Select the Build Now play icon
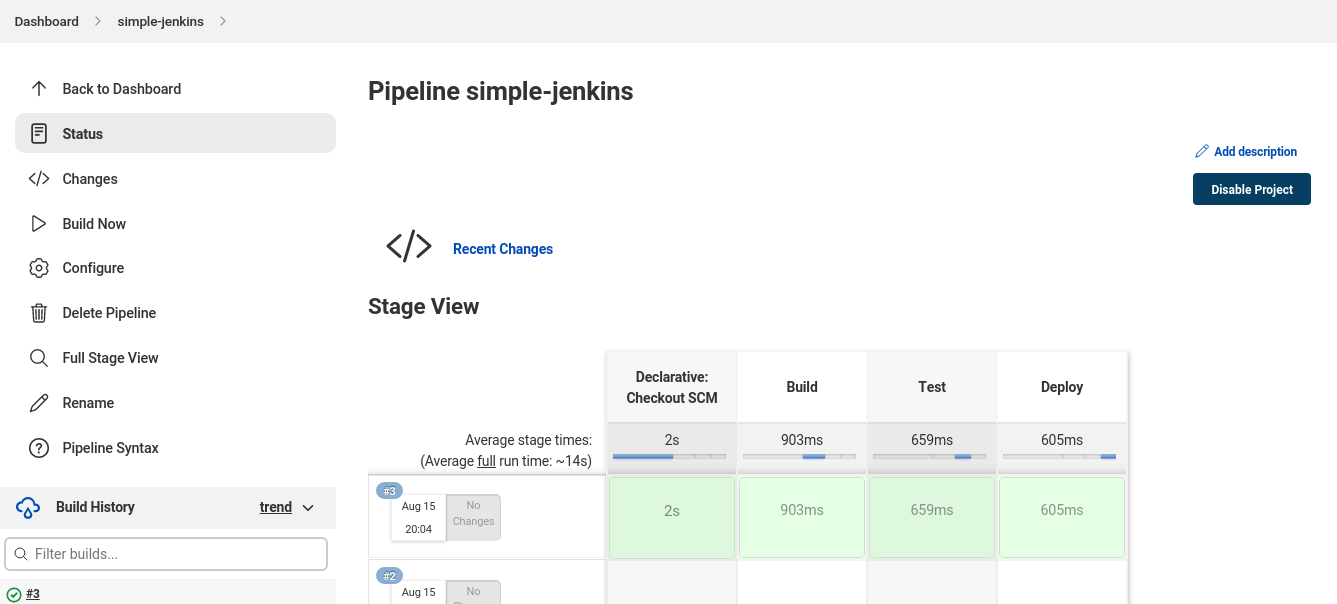Viewport: 1337px width, 604px height. 38,223
